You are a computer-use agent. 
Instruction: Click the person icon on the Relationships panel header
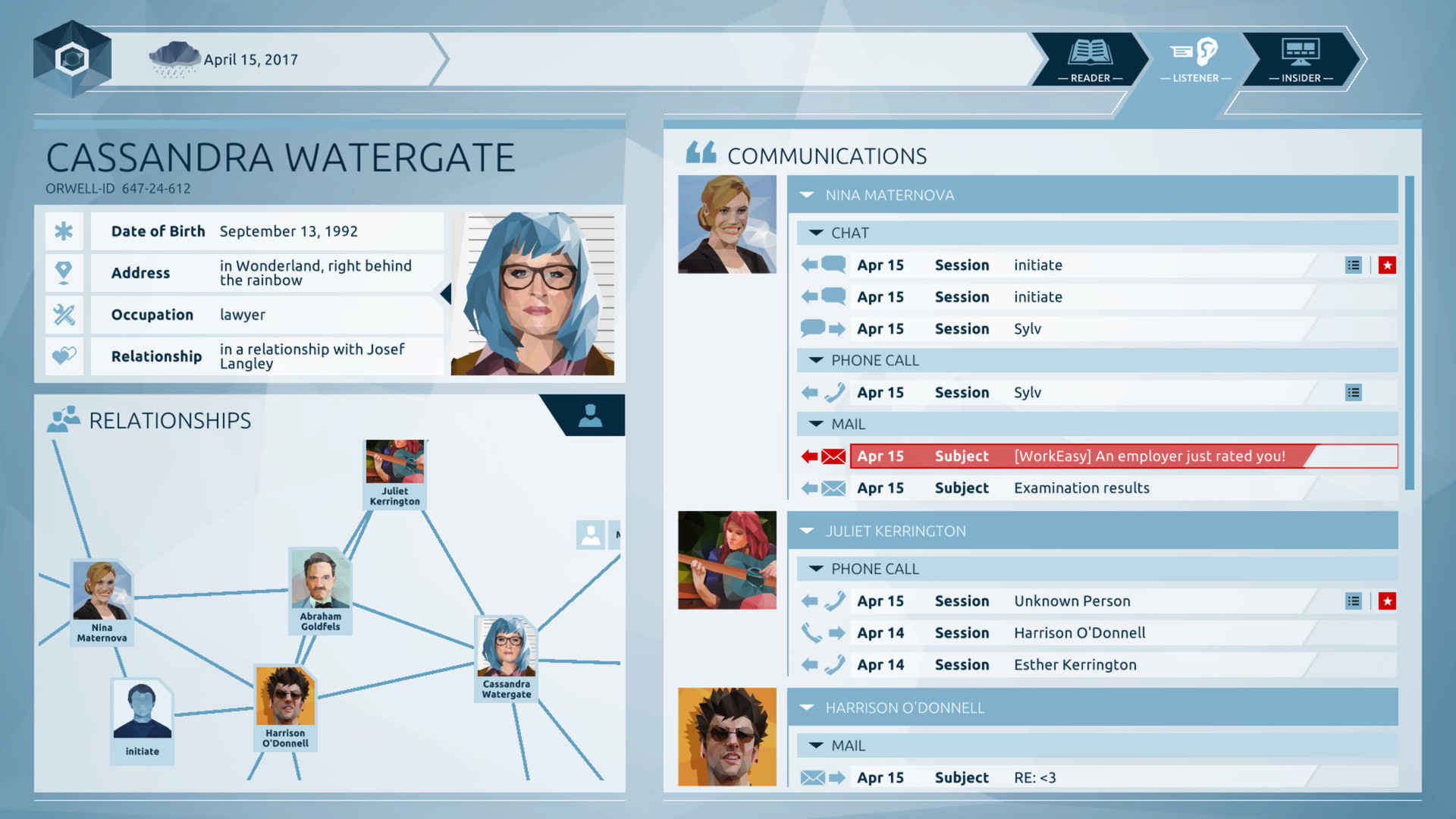point(589,416)
